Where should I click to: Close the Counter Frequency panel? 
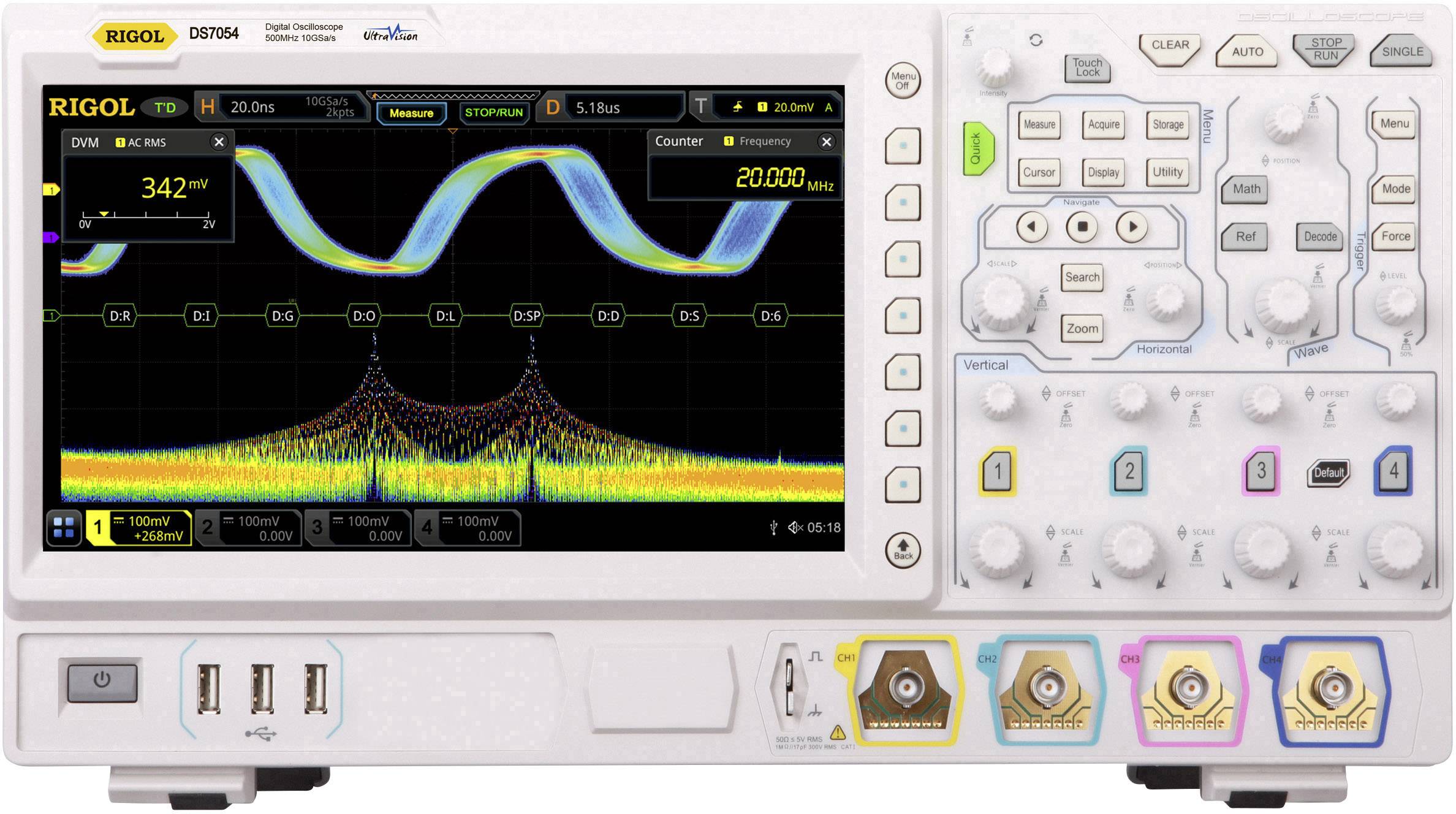pos(826,142)
